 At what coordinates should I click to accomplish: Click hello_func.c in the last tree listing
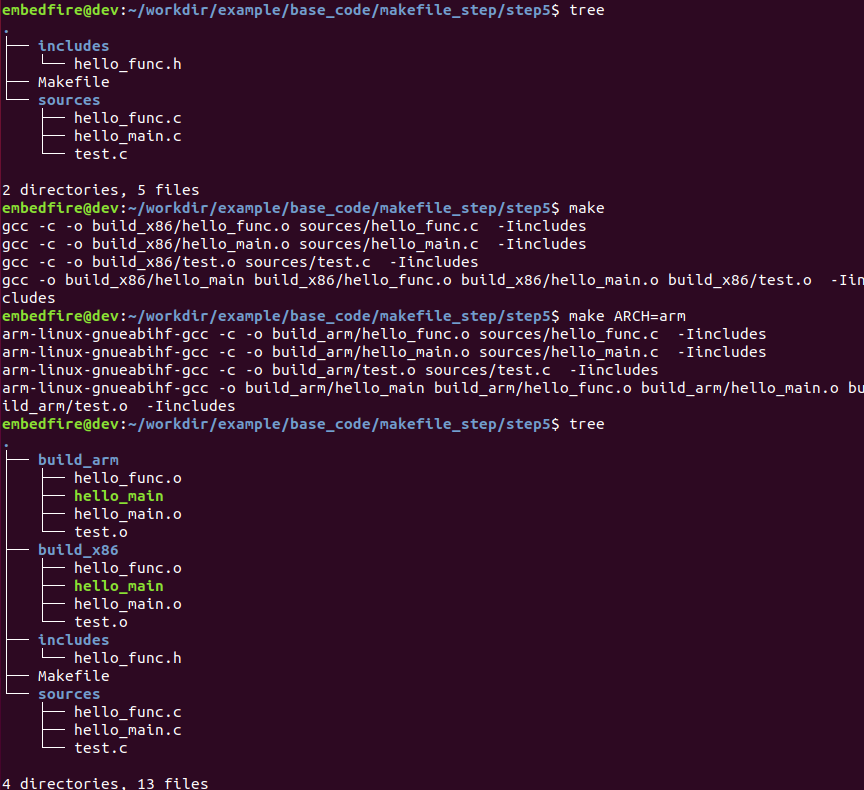click(x=127, y=712)
